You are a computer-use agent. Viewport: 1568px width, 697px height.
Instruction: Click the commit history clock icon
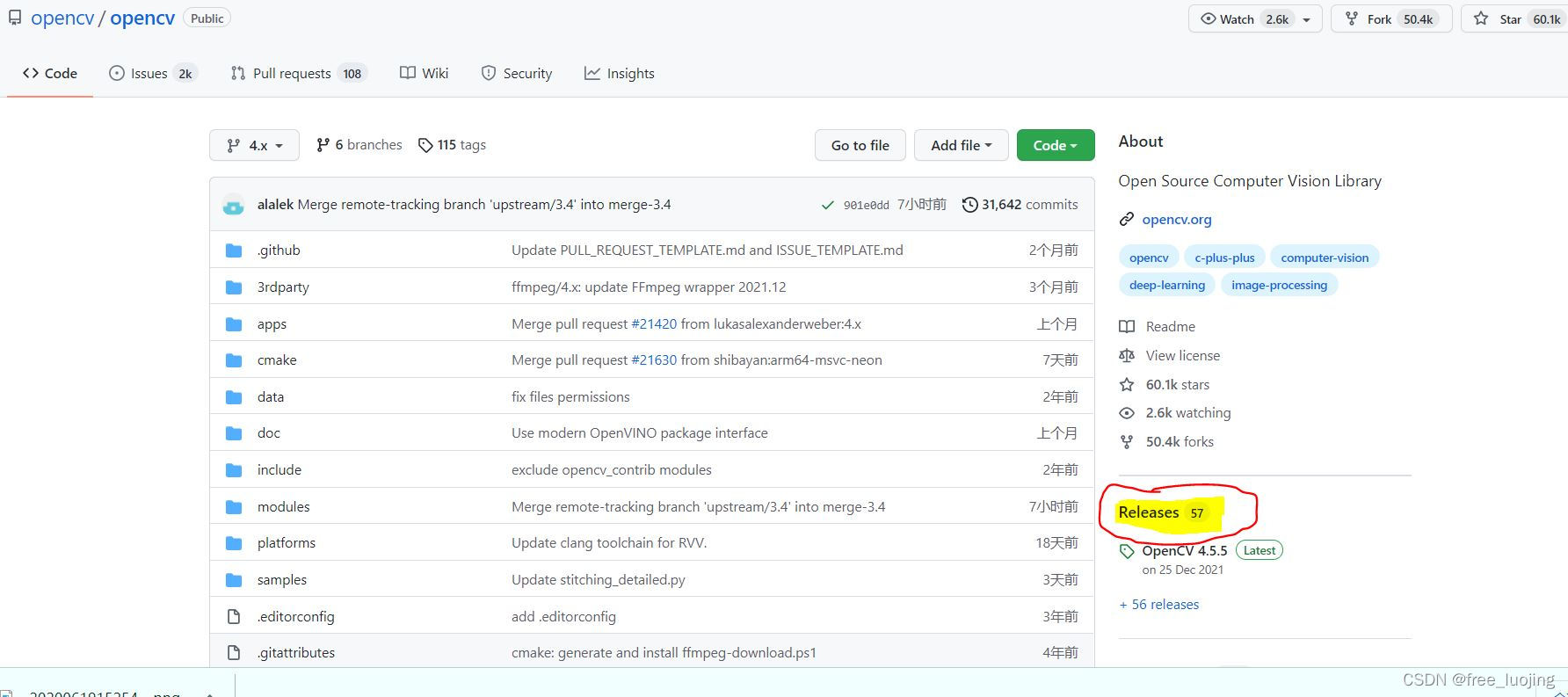tap(969, 205)
